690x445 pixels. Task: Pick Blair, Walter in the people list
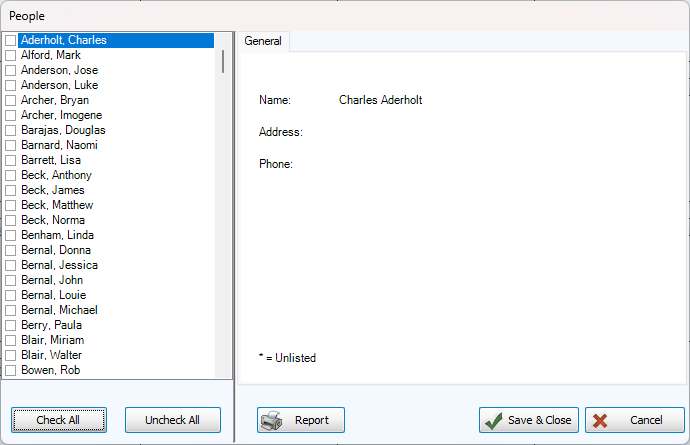(x=51, y=356)
